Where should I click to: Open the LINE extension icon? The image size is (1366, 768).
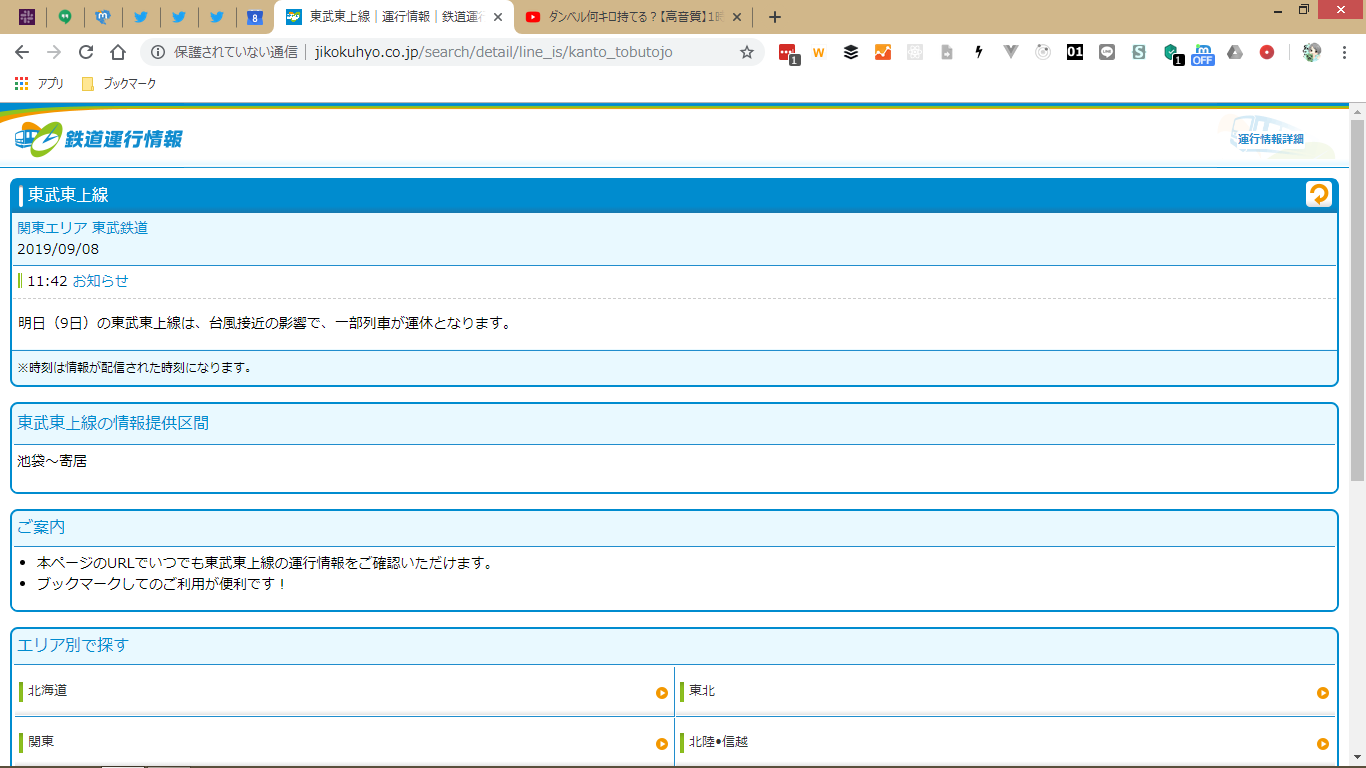tap(1106, 52)
